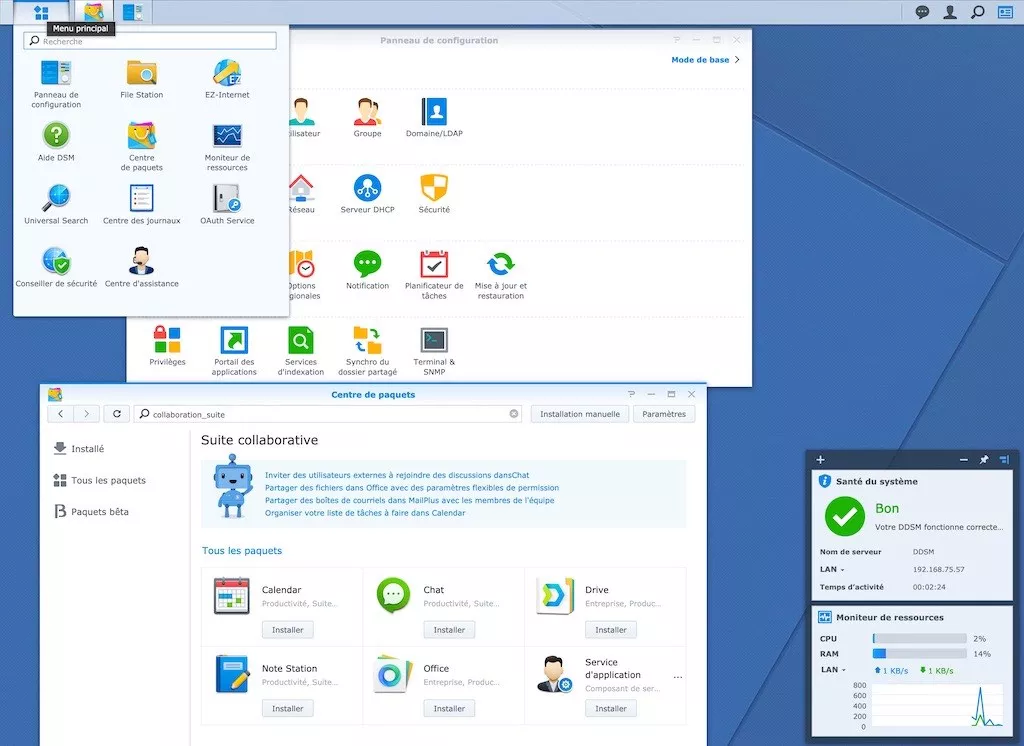Add a new widget with the plus icon
This screenshot has width=1024, height=746.
(820, 459)
